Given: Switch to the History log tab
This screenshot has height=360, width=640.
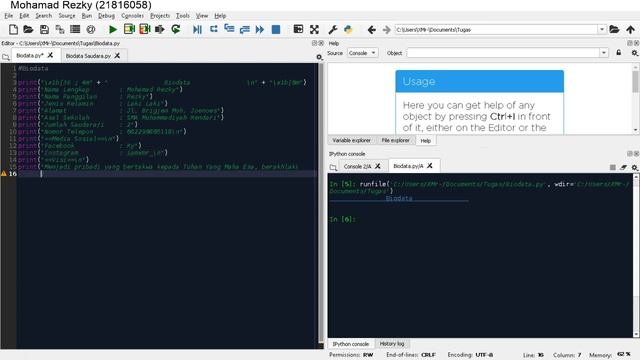Looking at the screenshot, I should (392, 344).
